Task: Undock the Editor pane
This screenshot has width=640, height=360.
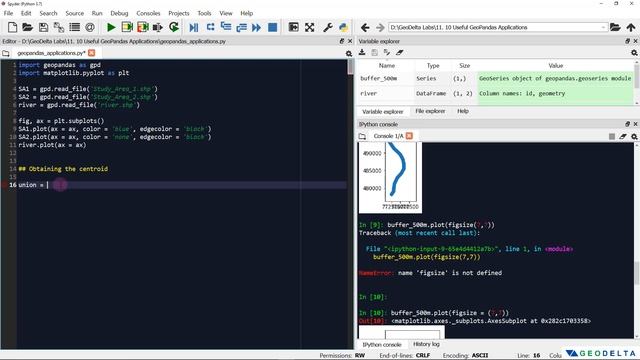Action: pyautogui.click(x=342, y=41)
